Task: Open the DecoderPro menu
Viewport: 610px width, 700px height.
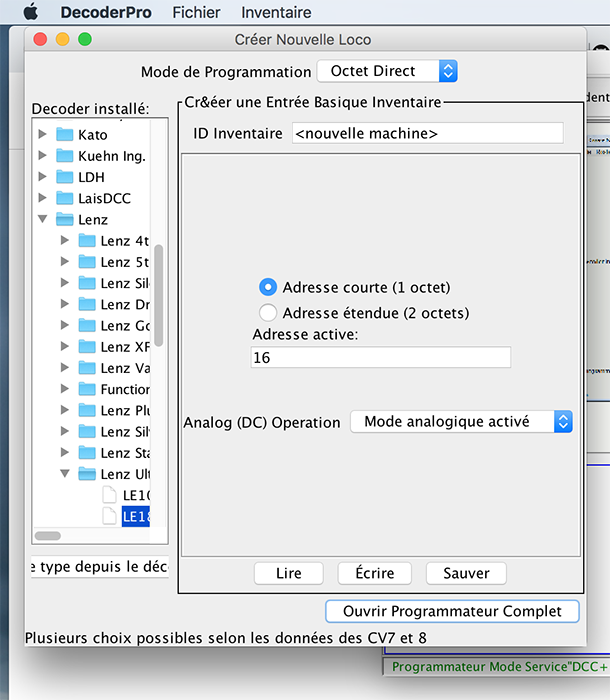Action: (106, 12)
